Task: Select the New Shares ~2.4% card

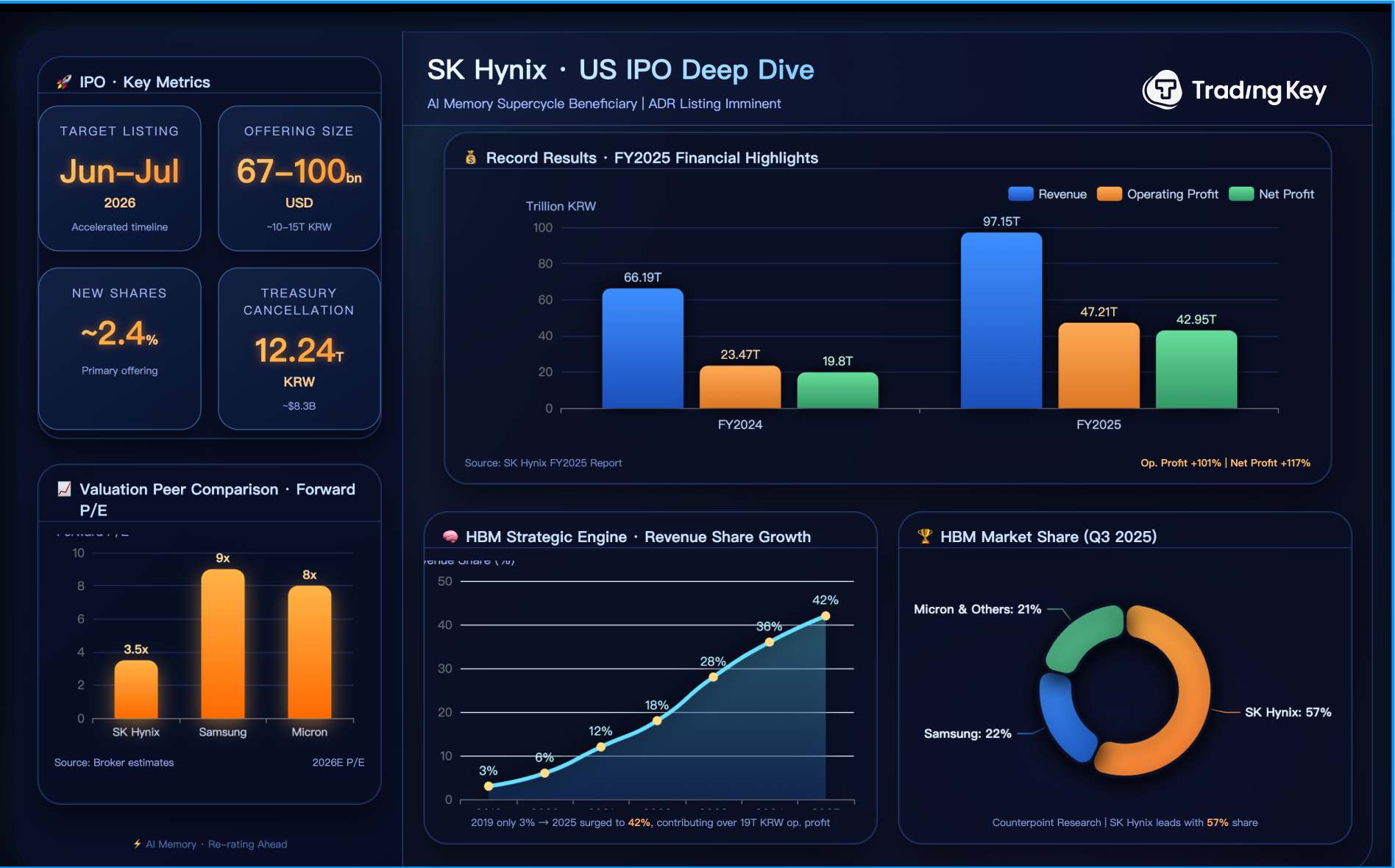Action: tap(119, 349)
